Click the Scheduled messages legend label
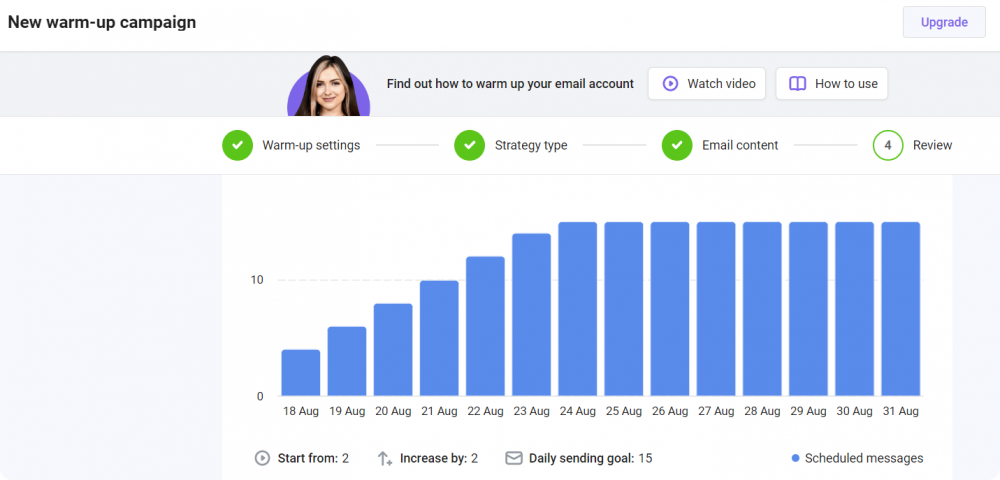Screen dimensions: 1000x480 pyautogui.click(x=864, y=458)
